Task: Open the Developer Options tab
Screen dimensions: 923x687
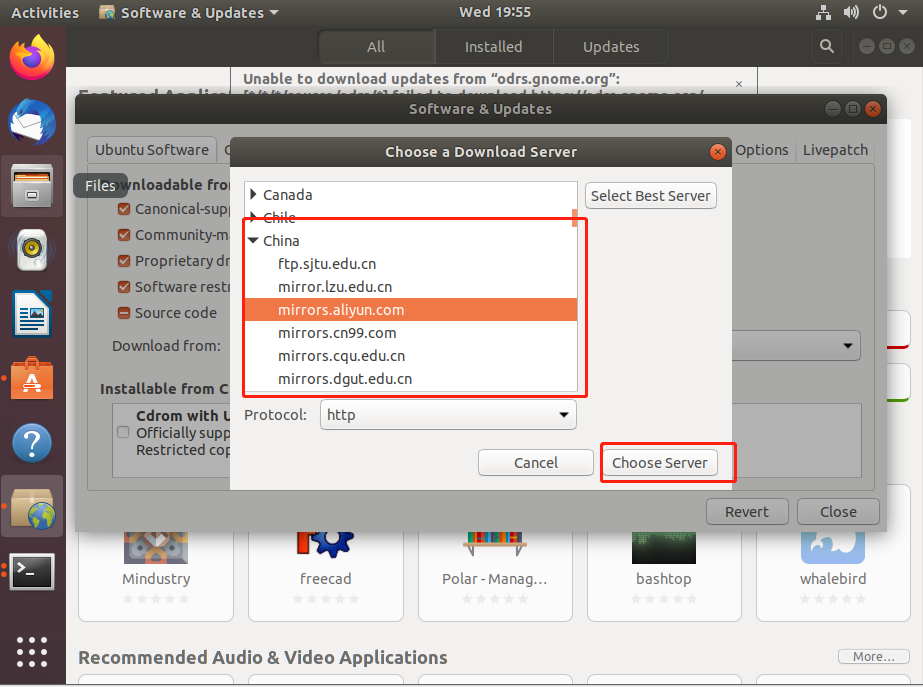Action: click(761, 150)
